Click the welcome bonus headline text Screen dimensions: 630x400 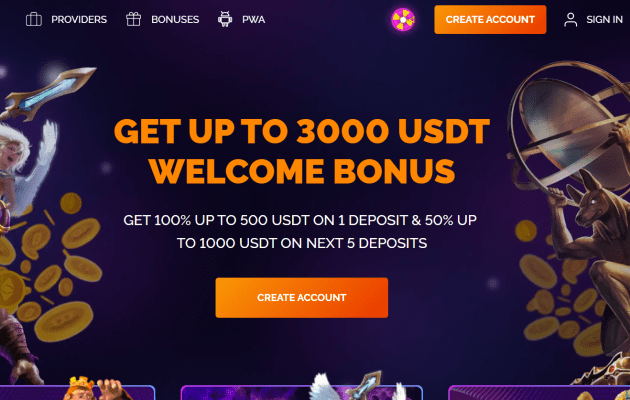(302, 151)
